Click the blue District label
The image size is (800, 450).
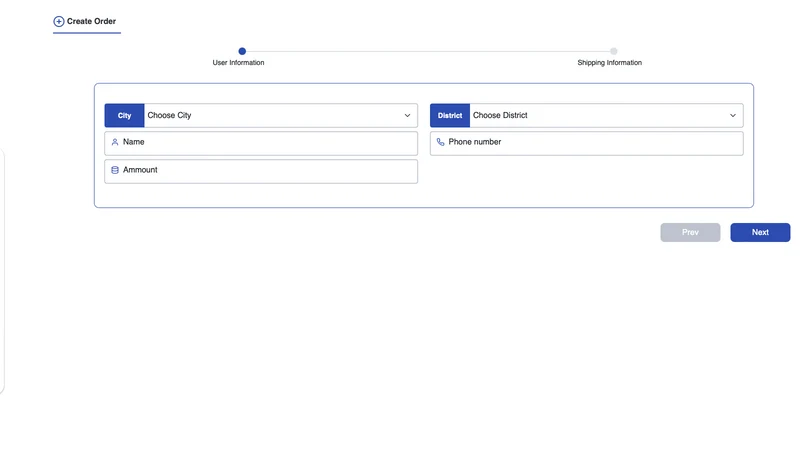click(x=450, y=115)
